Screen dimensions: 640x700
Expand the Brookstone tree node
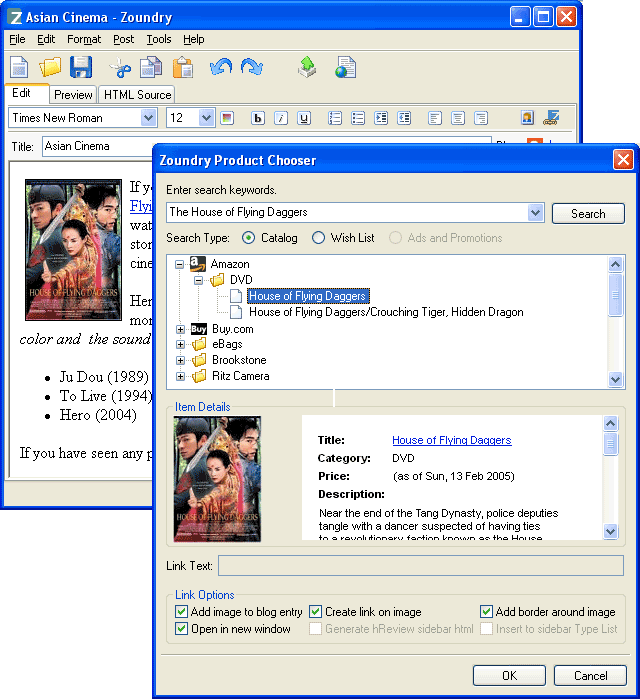(180, 360)
